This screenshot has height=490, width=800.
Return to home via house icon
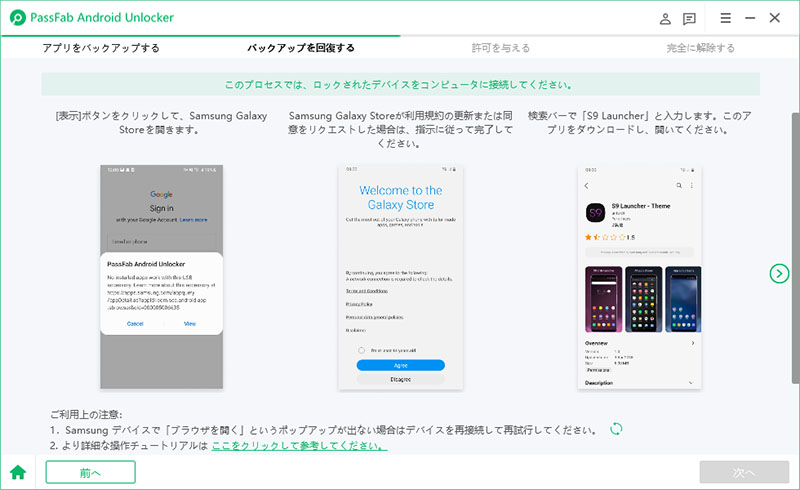pos(18,472)
